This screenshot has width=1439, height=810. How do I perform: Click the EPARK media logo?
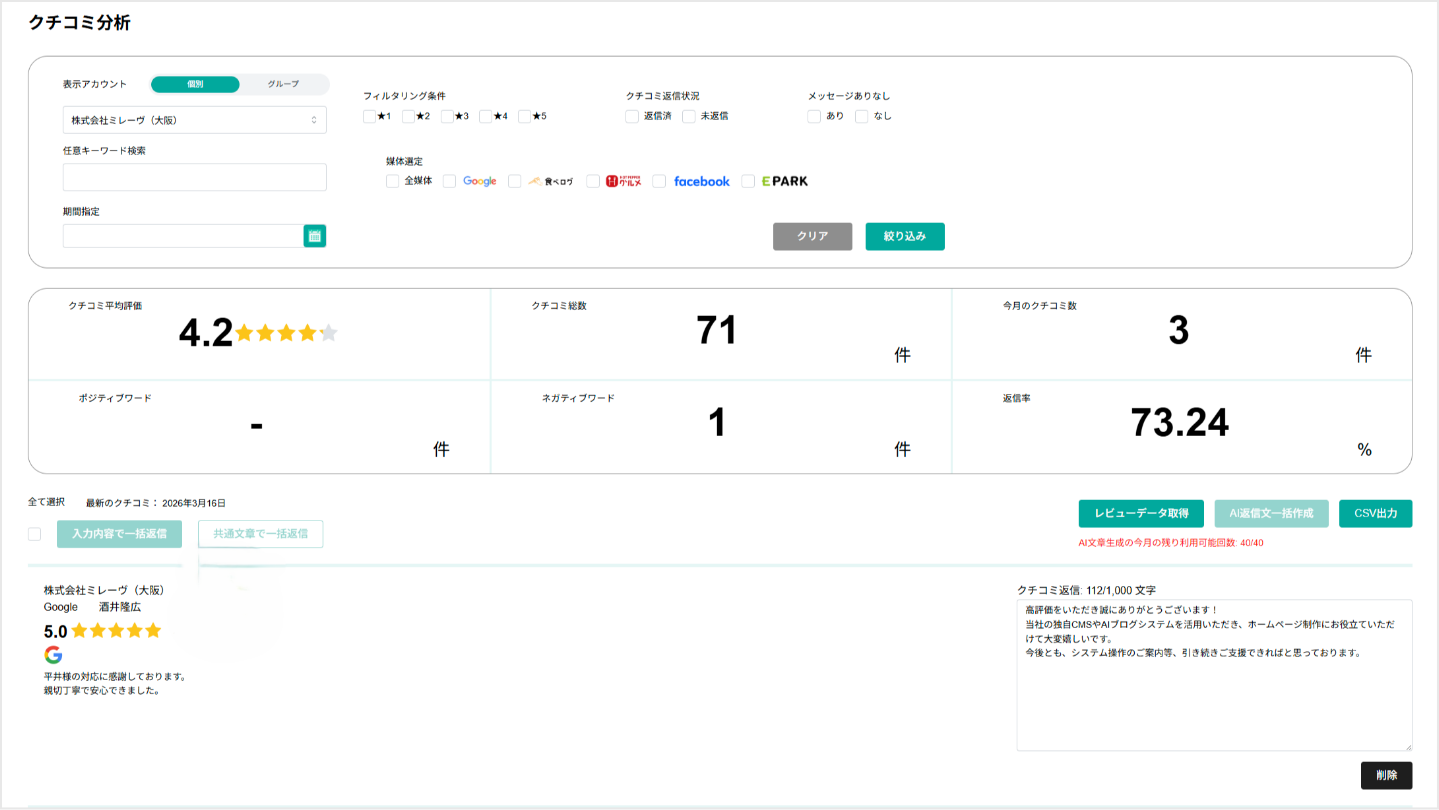pyautogui.click(x=785, y=181)
